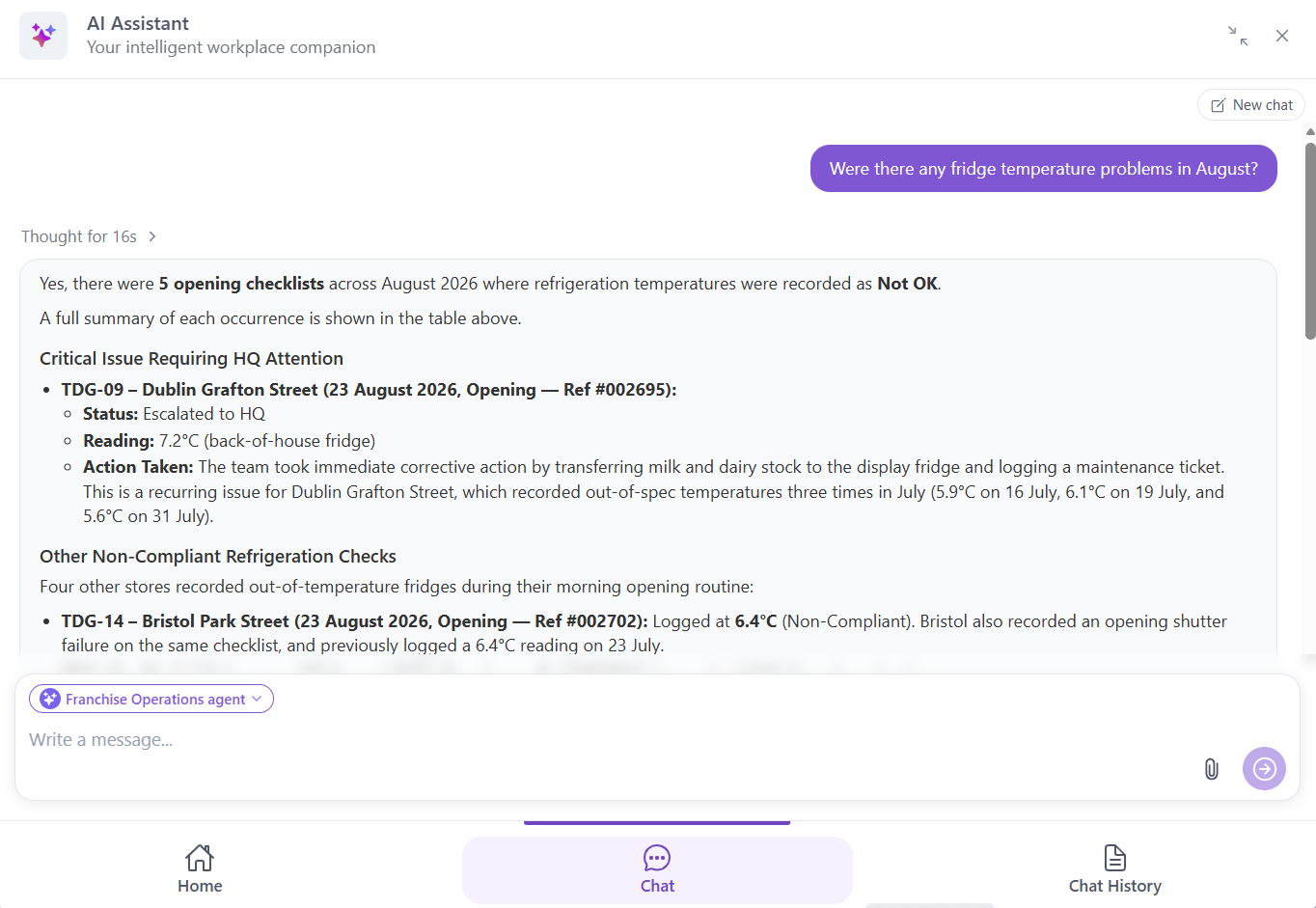This screenshot has width=1316, height=908.
Task: Click the 'Other Non-Compliant Refrigeration Checks' heading
Action: 218,556
